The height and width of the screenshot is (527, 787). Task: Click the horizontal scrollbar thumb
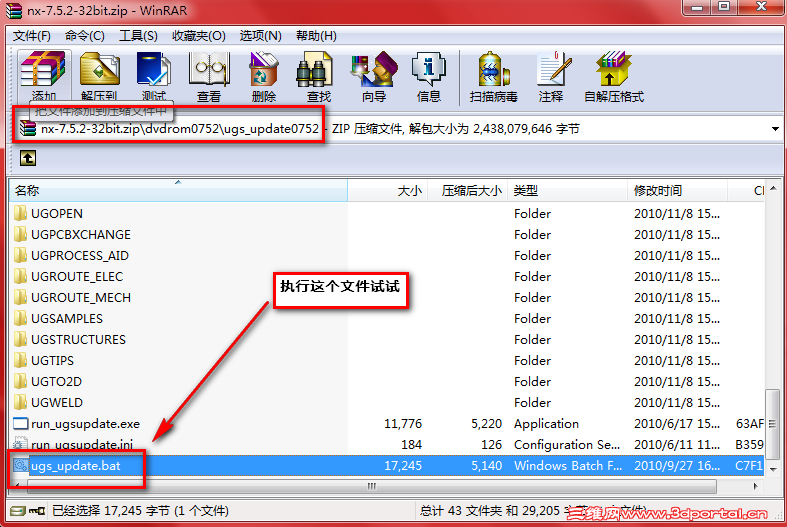pos(371,486)
